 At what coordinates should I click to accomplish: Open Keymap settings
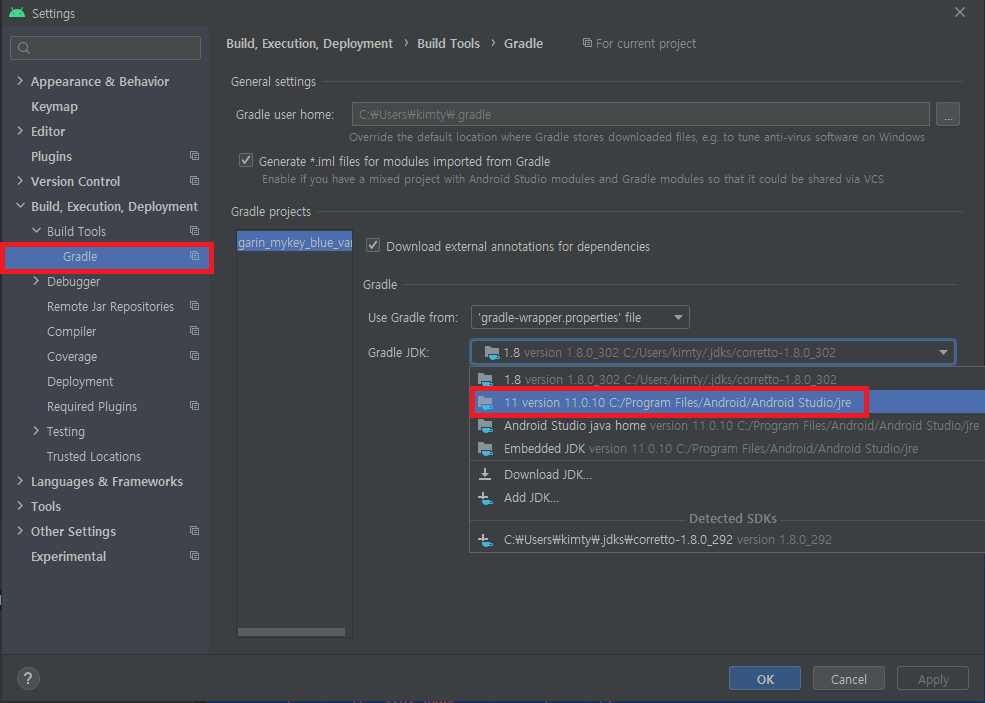pos(55,106)
